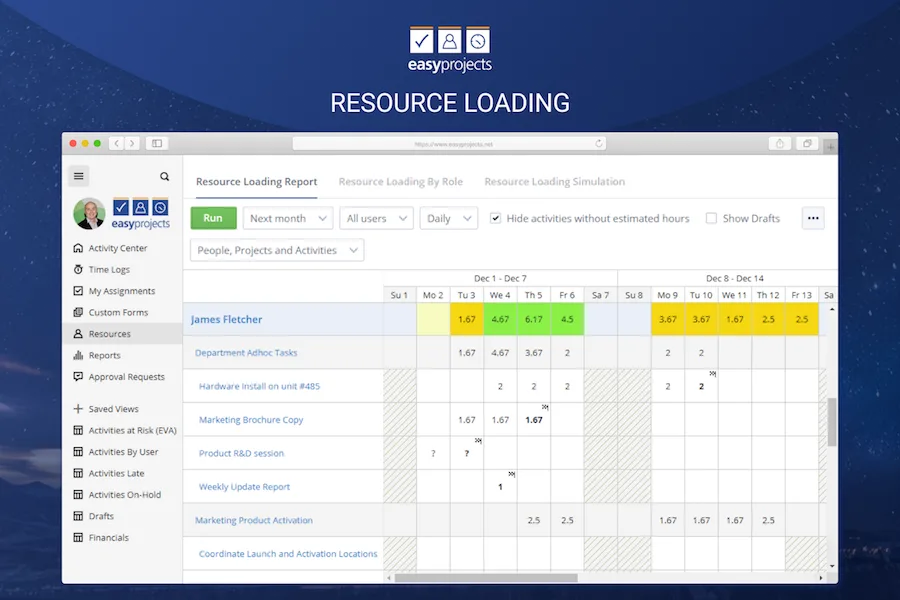Screen dimensions: 900x600
Task: Click the horizontal scrollbar under the grid
Action: point(486,578)
